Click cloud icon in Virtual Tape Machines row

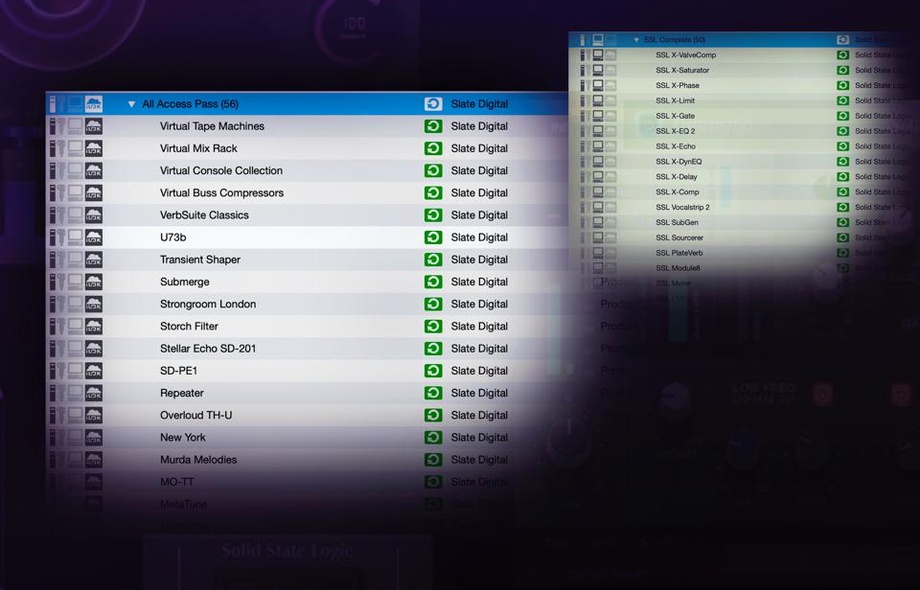coord(94,126)
